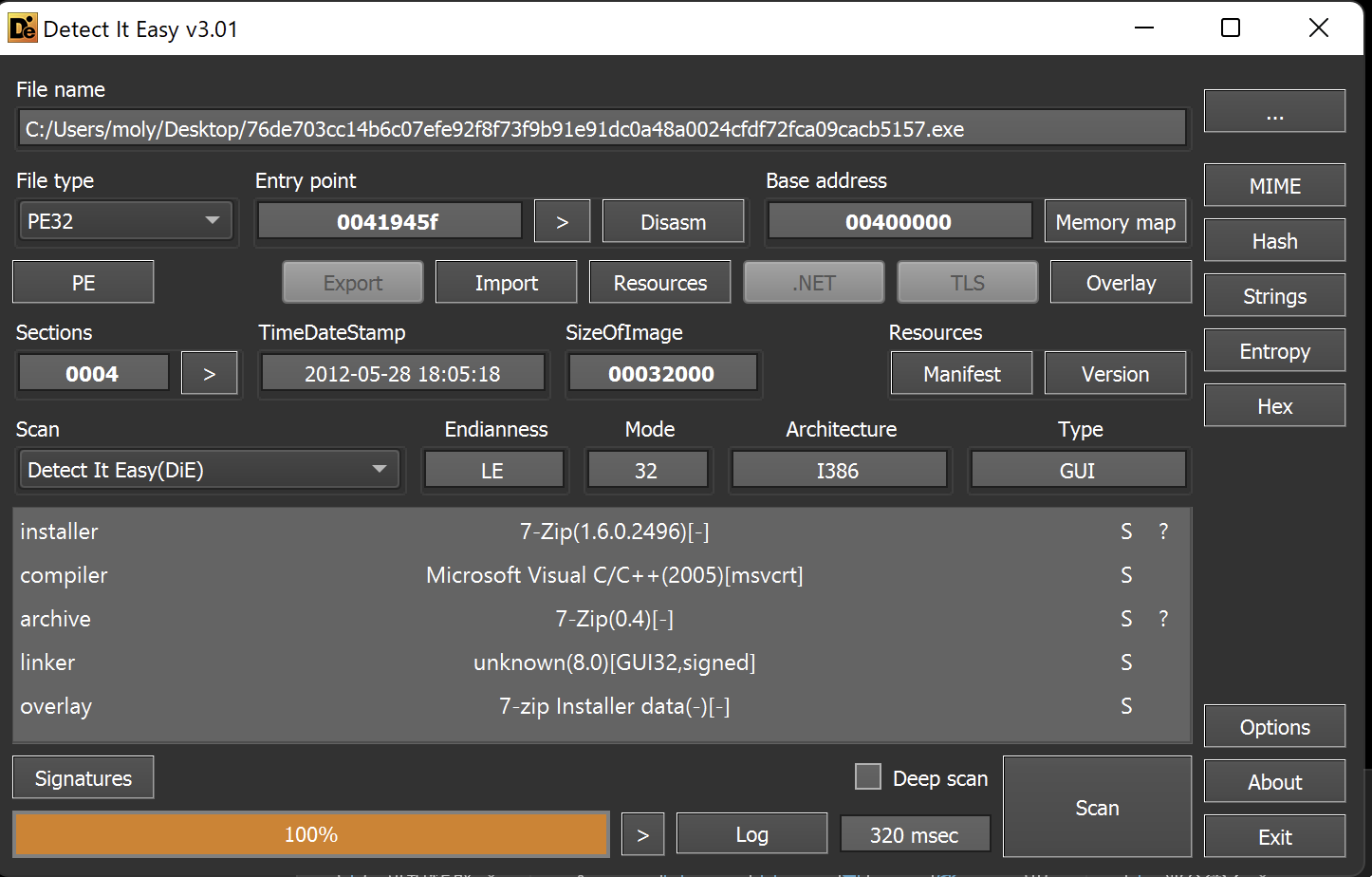The height and width of the screenshot is (877, 1372).
Task: Open the Scan engine dropdown
Action: pyautogui.click(x=209, y=471)
